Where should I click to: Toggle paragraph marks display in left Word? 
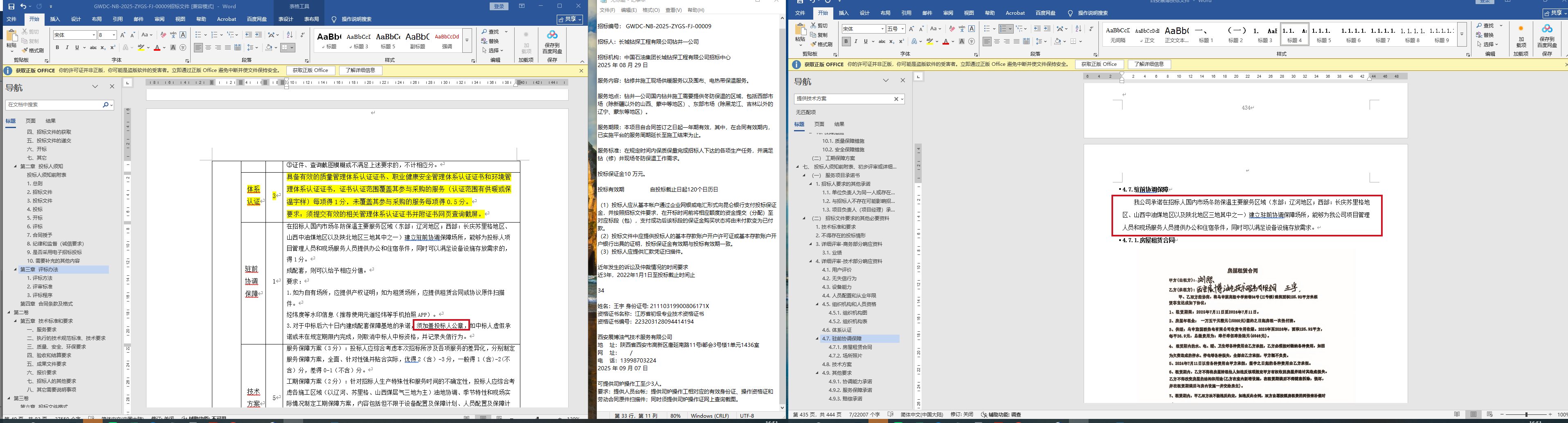[x=302, y=35]
